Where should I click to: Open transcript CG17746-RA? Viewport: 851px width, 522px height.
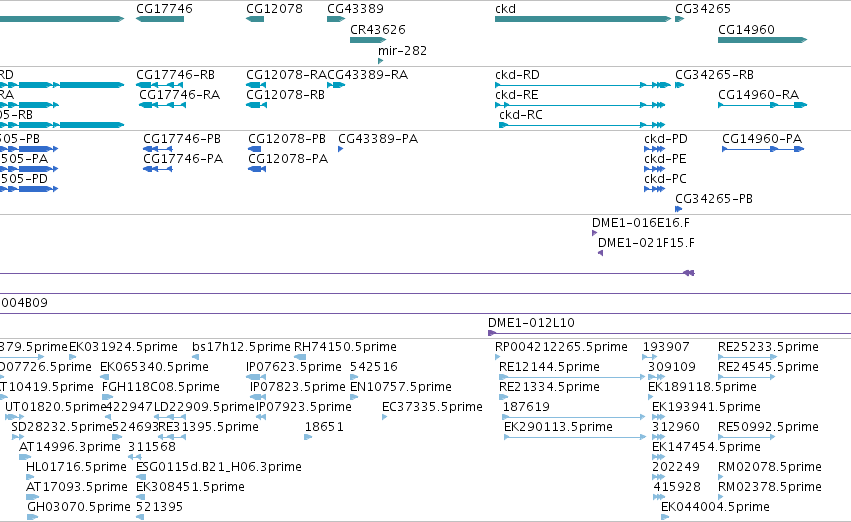pyautogui.click(x=180, y=94)
